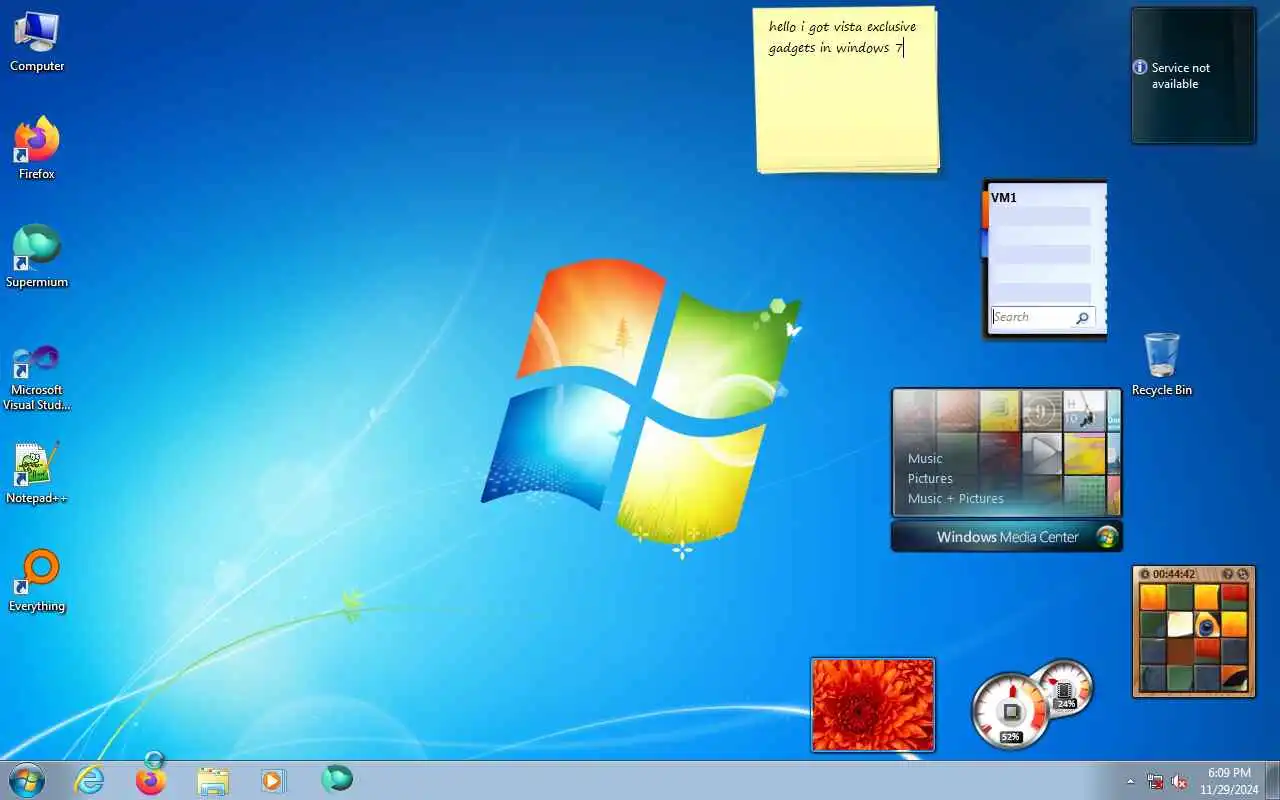Launch Internet Explorer from the taskbar

coord(90,780)
